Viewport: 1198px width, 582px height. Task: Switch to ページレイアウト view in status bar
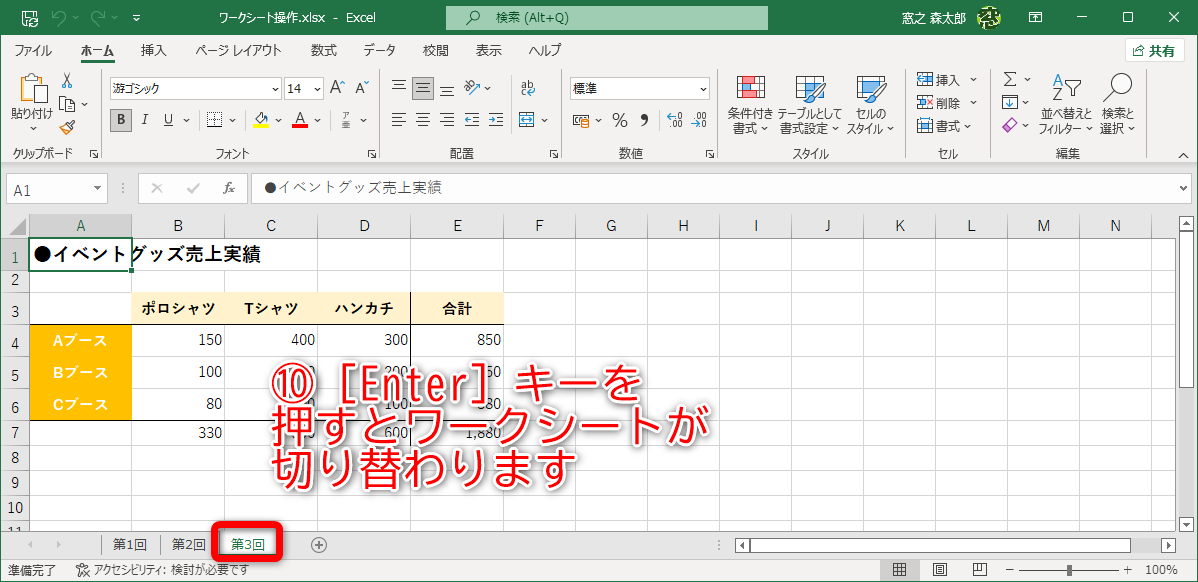940,568
